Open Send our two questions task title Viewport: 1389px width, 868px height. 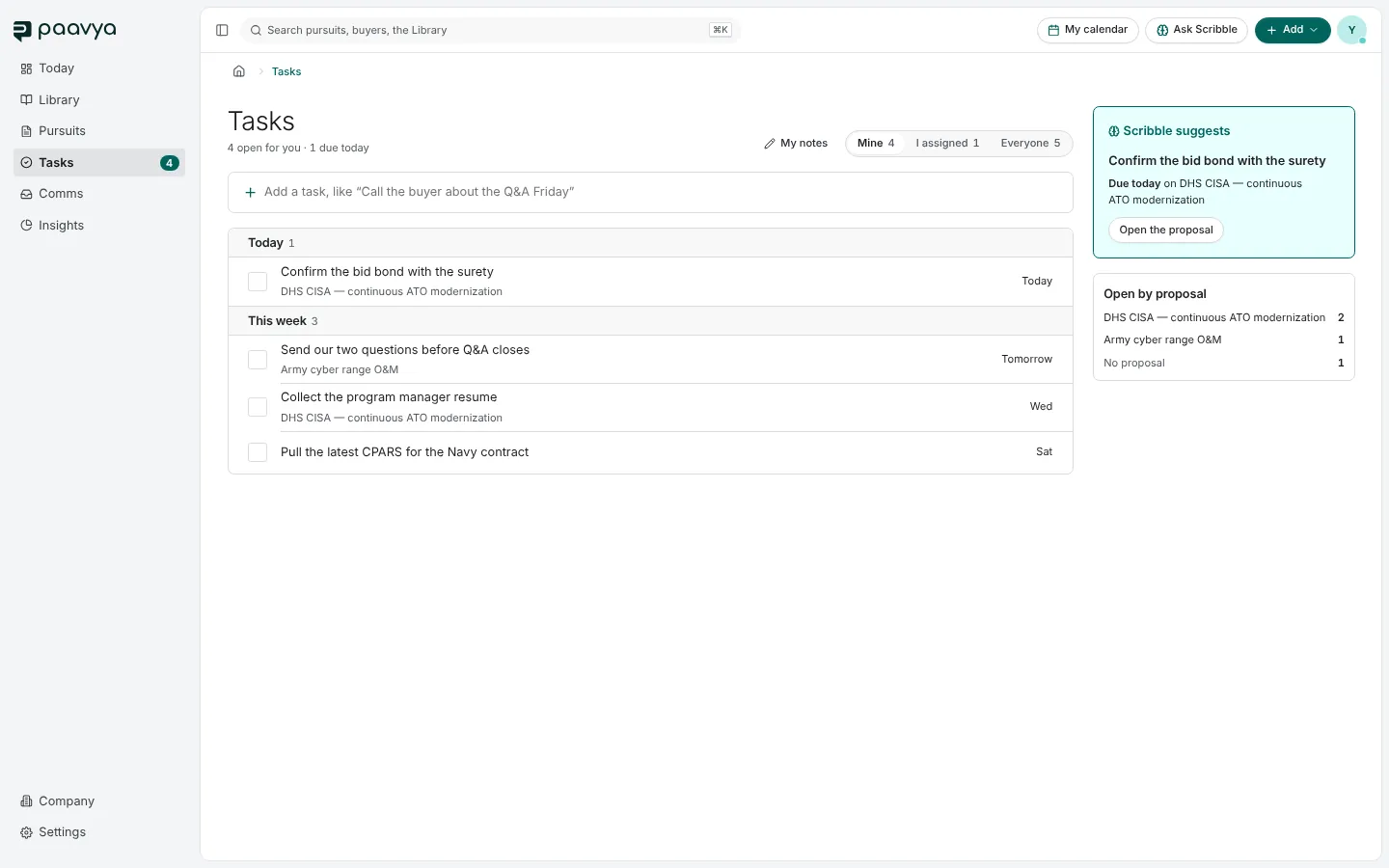pos(405,350)
